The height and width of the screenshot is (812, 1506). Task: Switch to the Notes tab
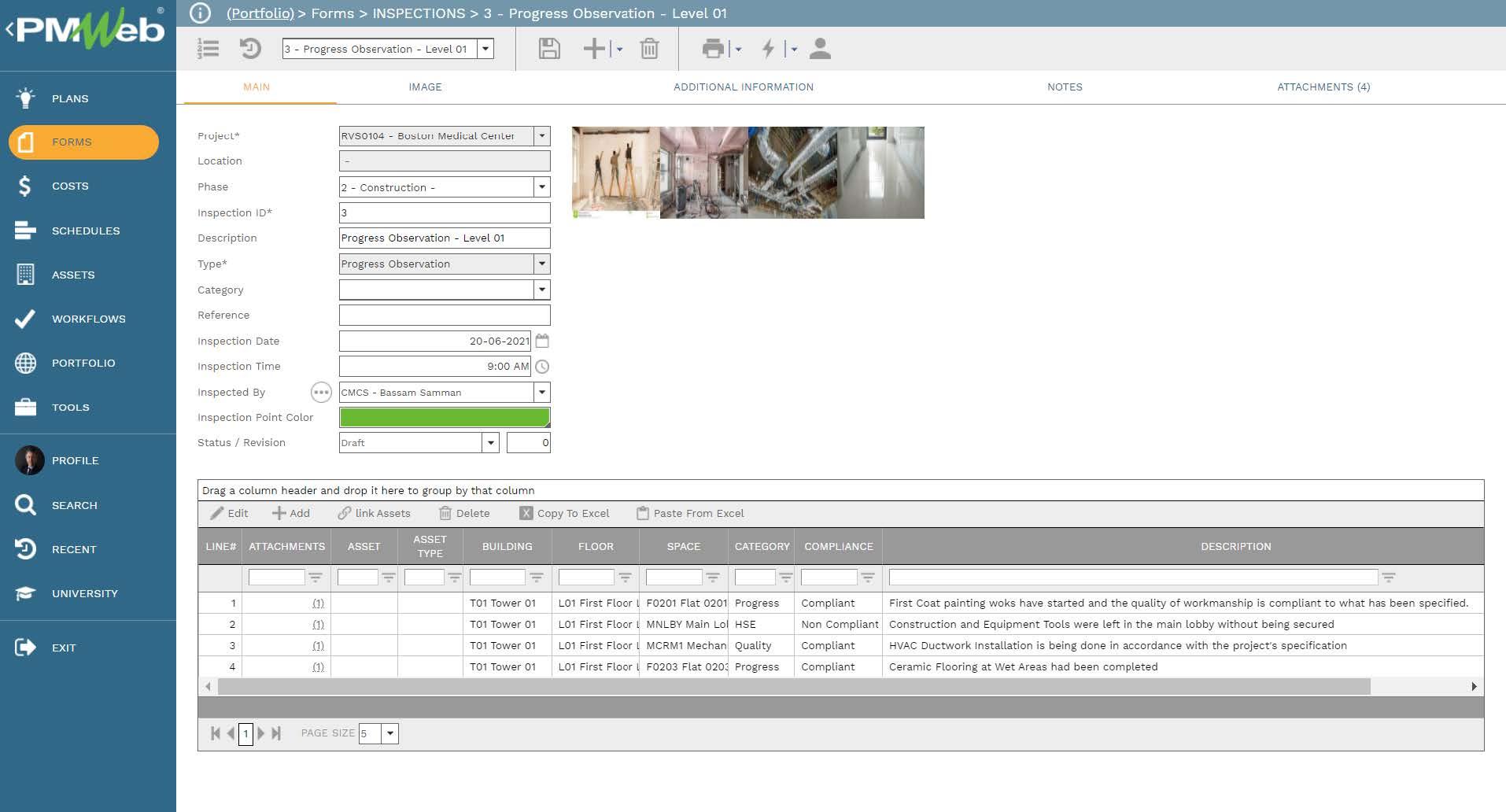(x=1065, y=87)
